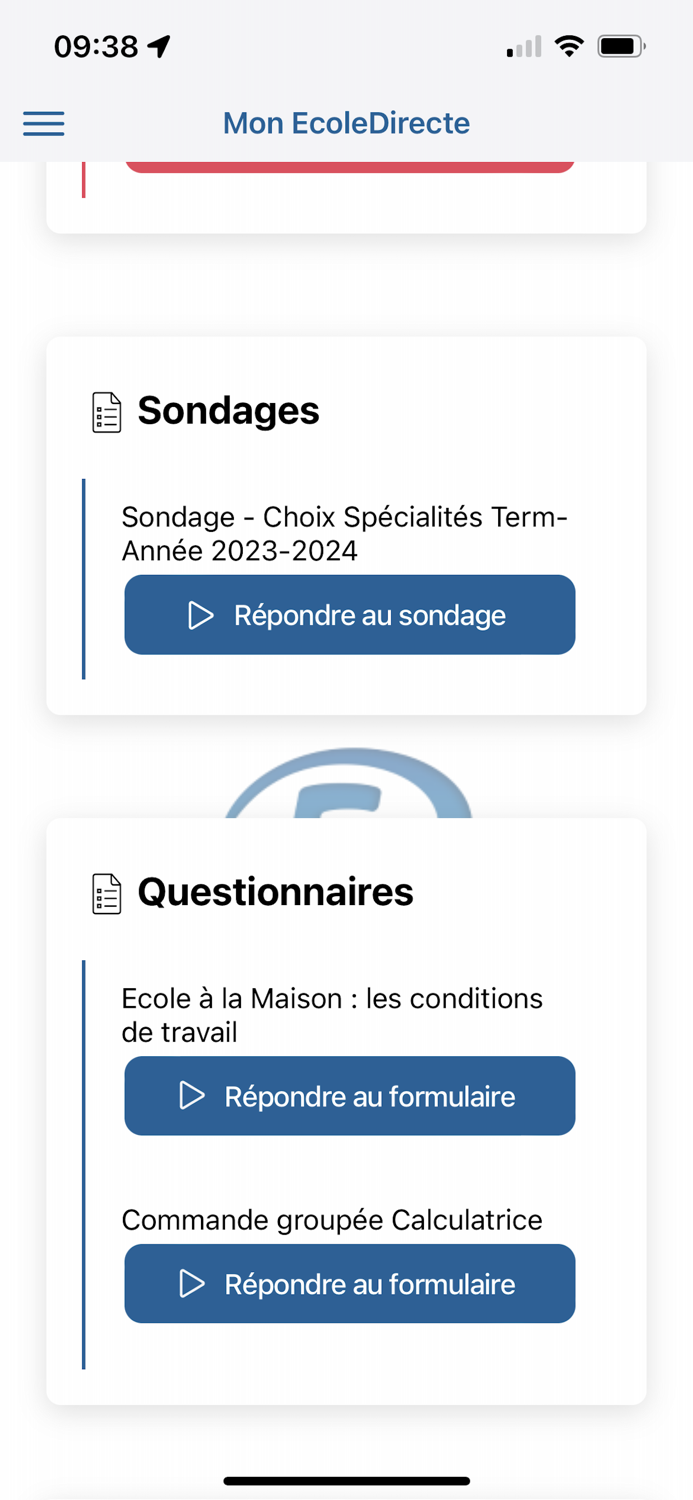Tap the Mon EcoleDirecte title

click(x=346, y=123)
